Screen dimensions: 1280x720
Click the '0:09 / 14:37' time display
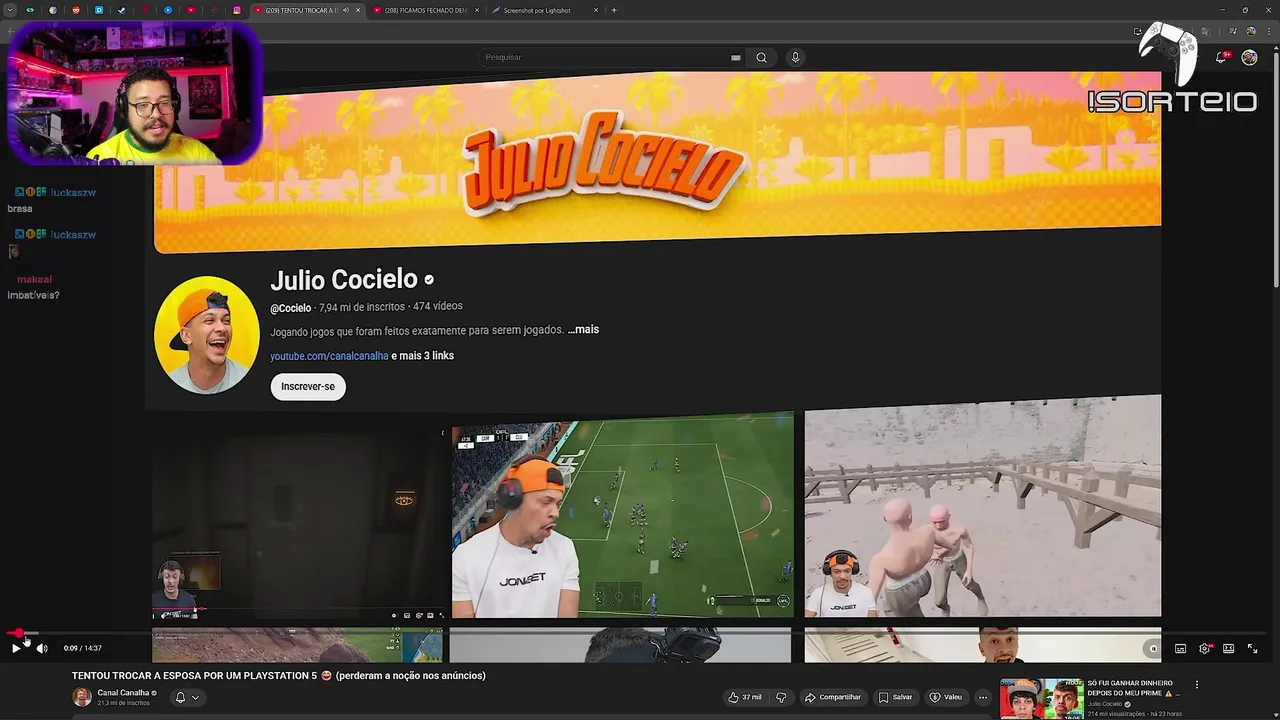(82, 648)
